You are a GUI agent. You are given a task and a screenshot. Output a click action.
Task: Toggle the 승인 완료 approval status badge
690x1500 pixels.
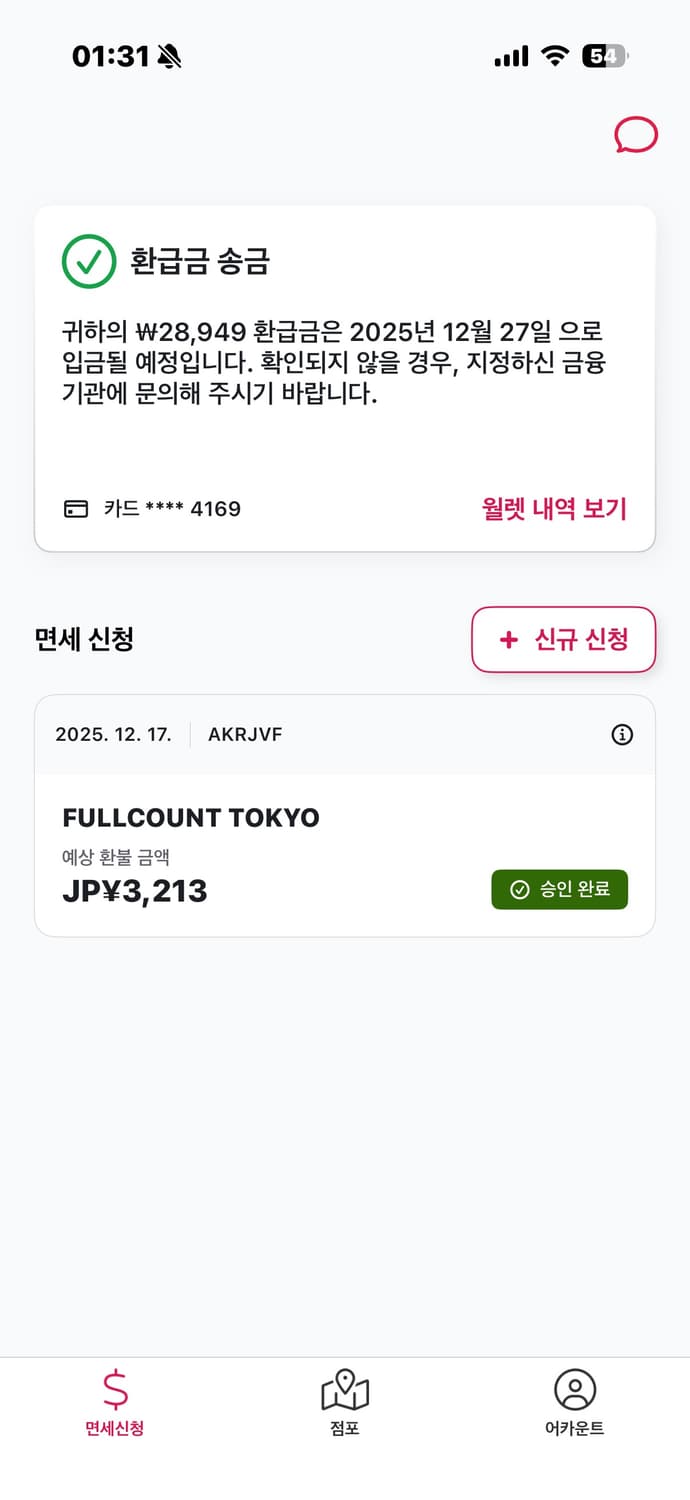tap(559, 888)
